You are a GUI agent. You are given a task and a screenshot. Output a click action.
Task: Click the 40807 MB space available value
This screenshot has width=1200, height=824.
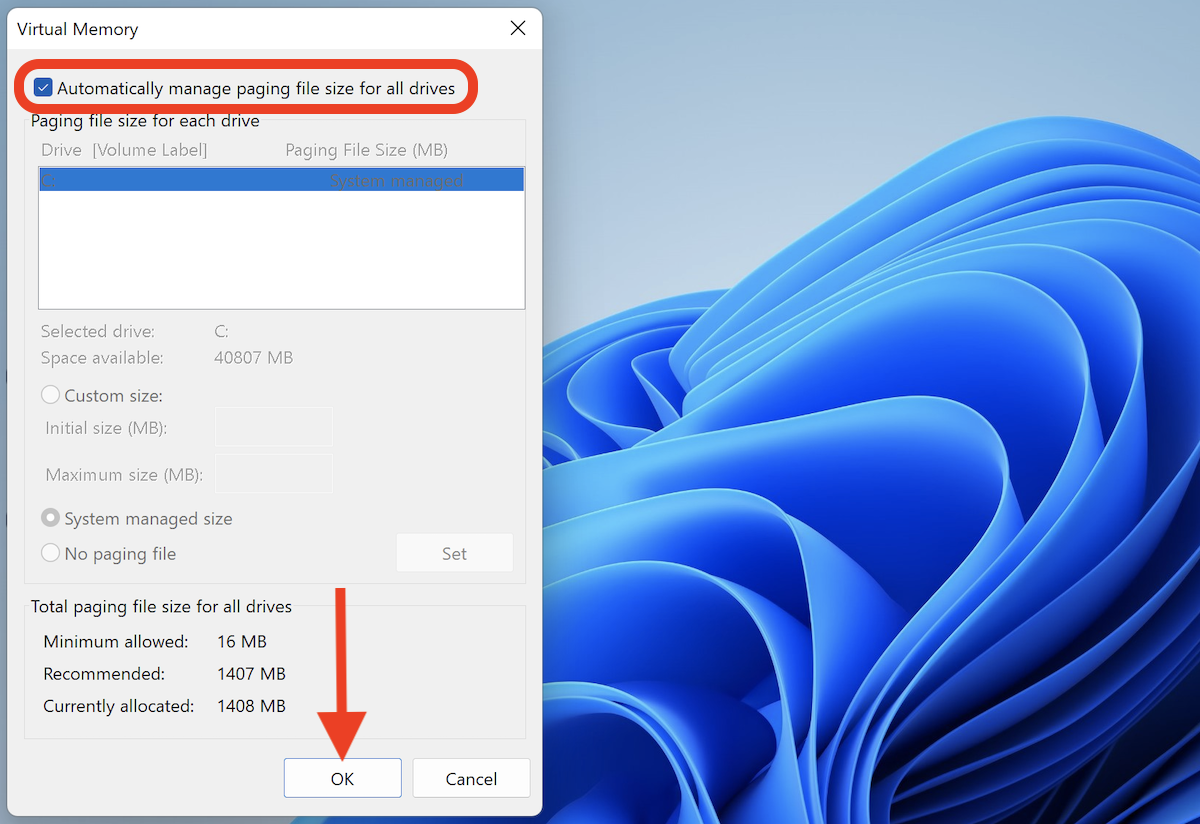254,357
